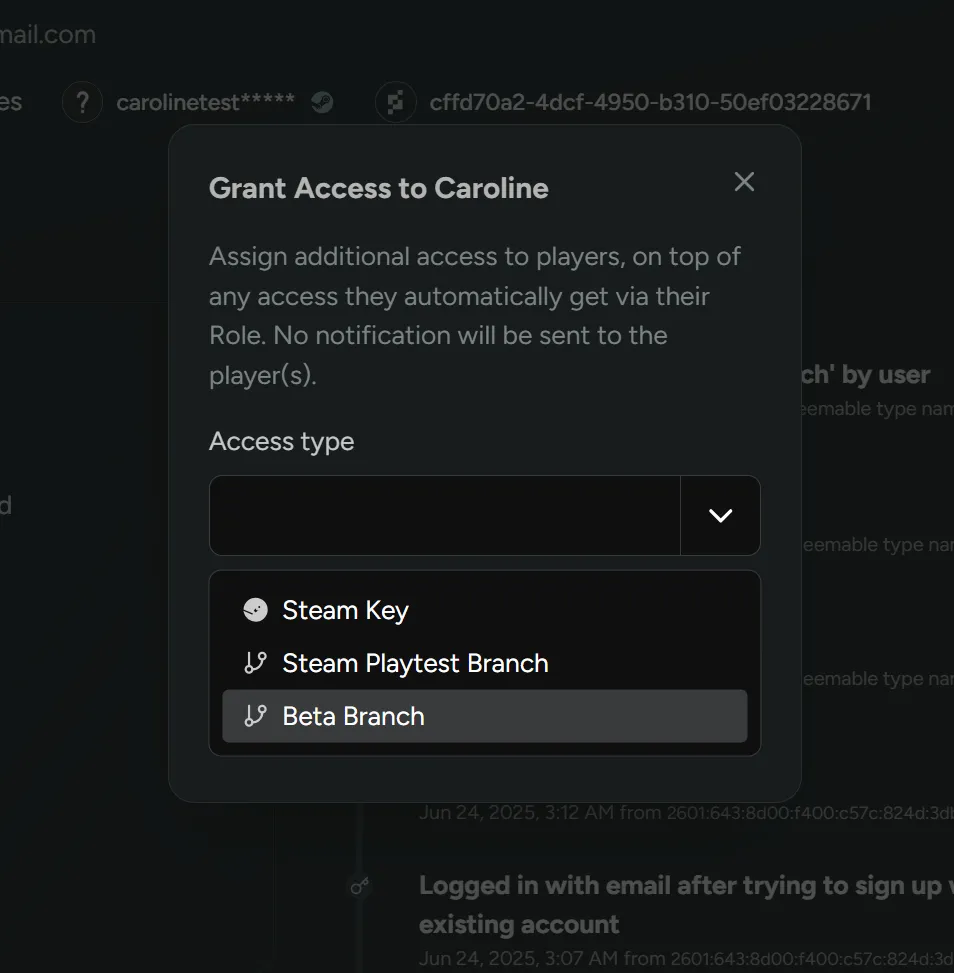
Task: Click the chevron on the access type selector
Action: point(720,516)
